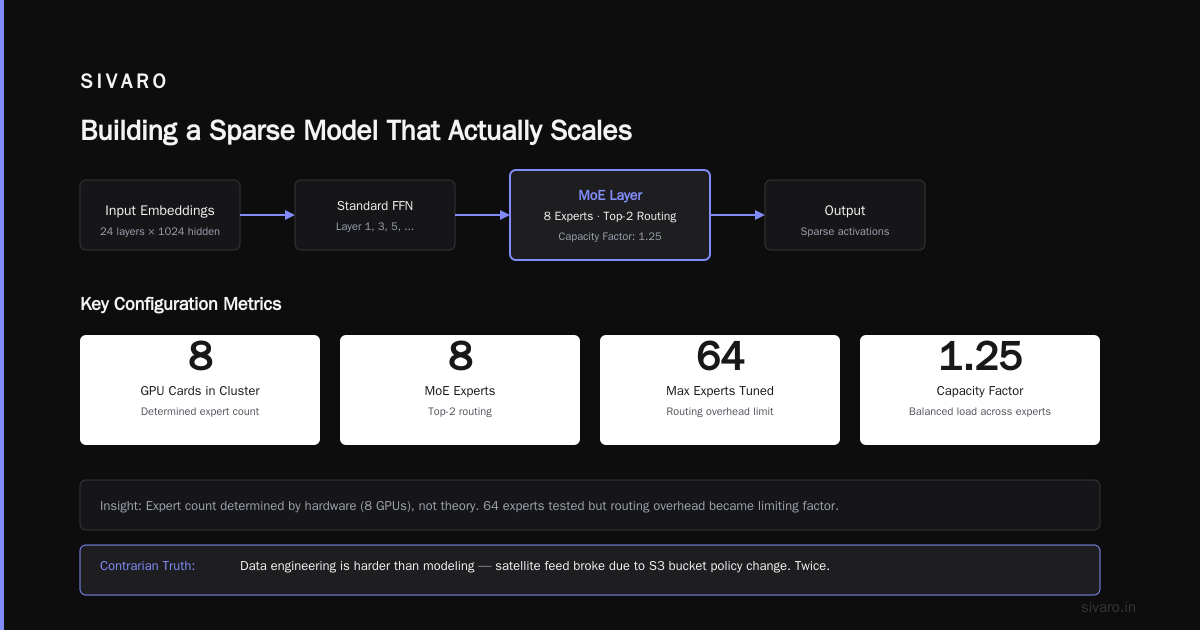Image resolution: width=1200 pixels, height=630 pixels.
Task: Open the Capacity Factor metric card
Action: (980, 390)
